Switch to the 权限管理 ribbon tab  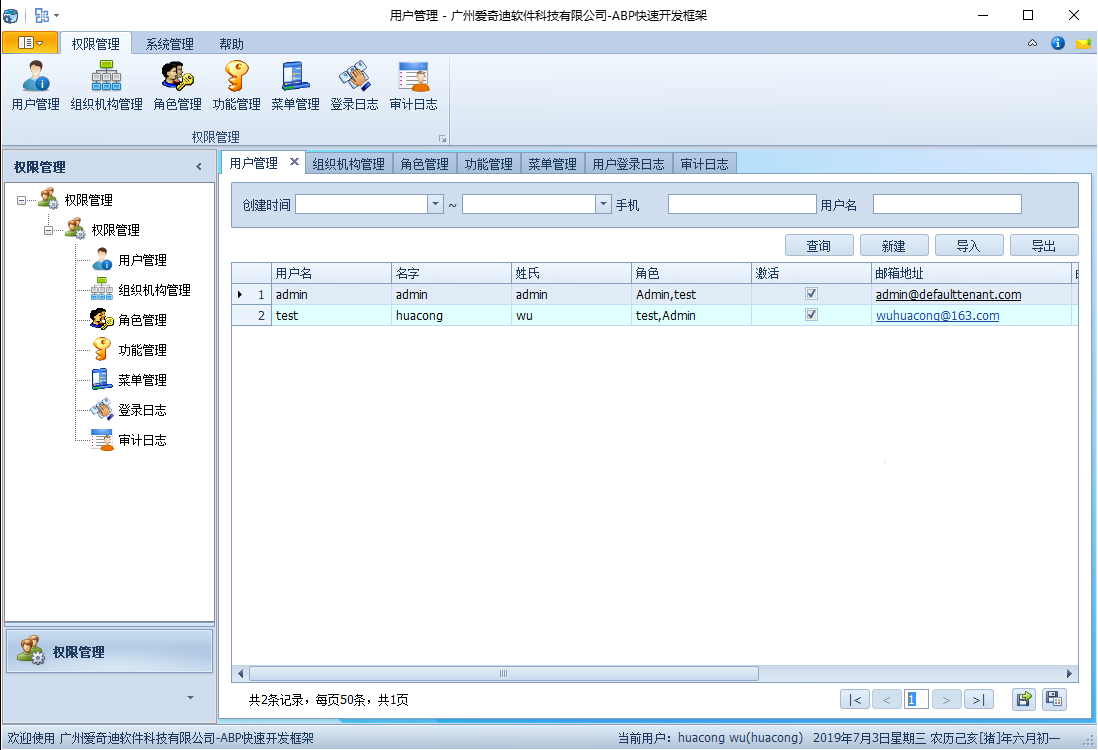95,44
